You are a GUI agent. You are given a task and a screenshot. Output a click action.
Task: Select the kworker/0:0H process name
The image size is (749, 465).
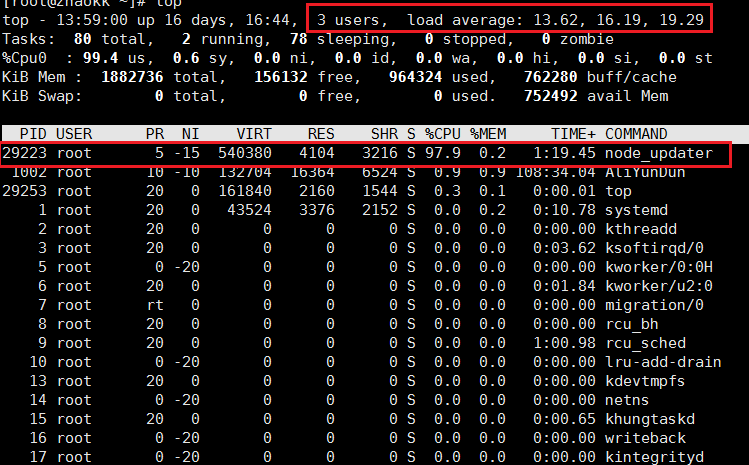(659, 267)
